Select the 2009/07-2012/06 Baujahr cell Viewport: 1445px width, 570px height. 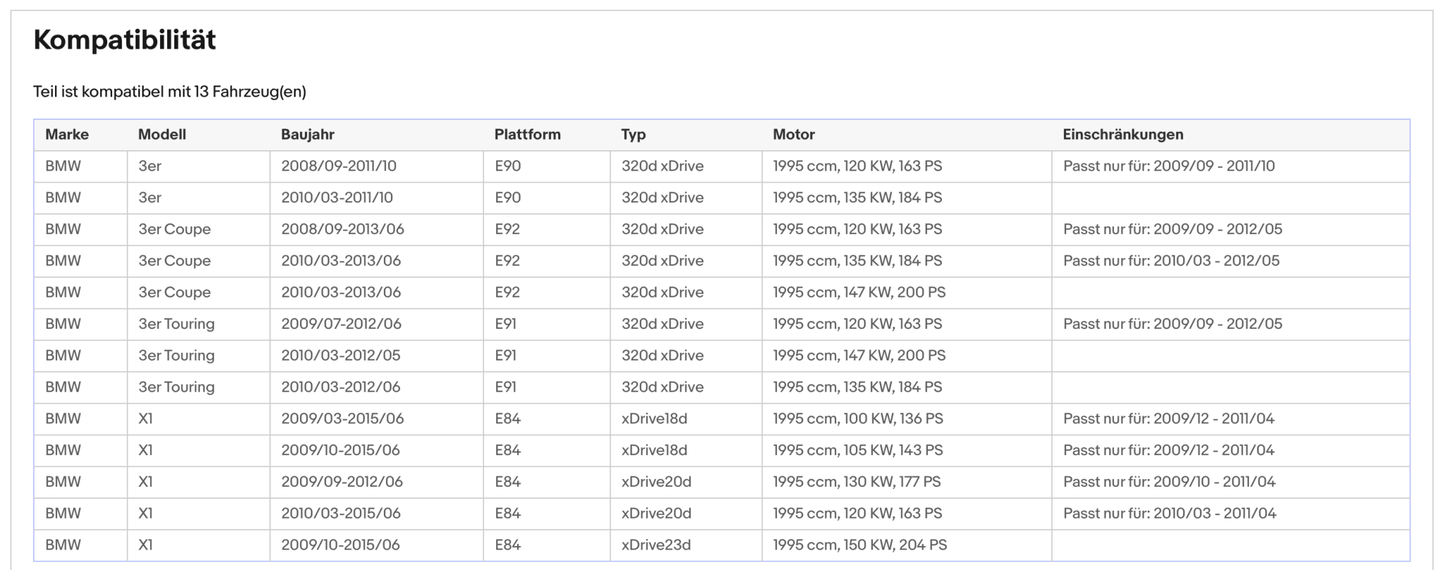point(341,324)
